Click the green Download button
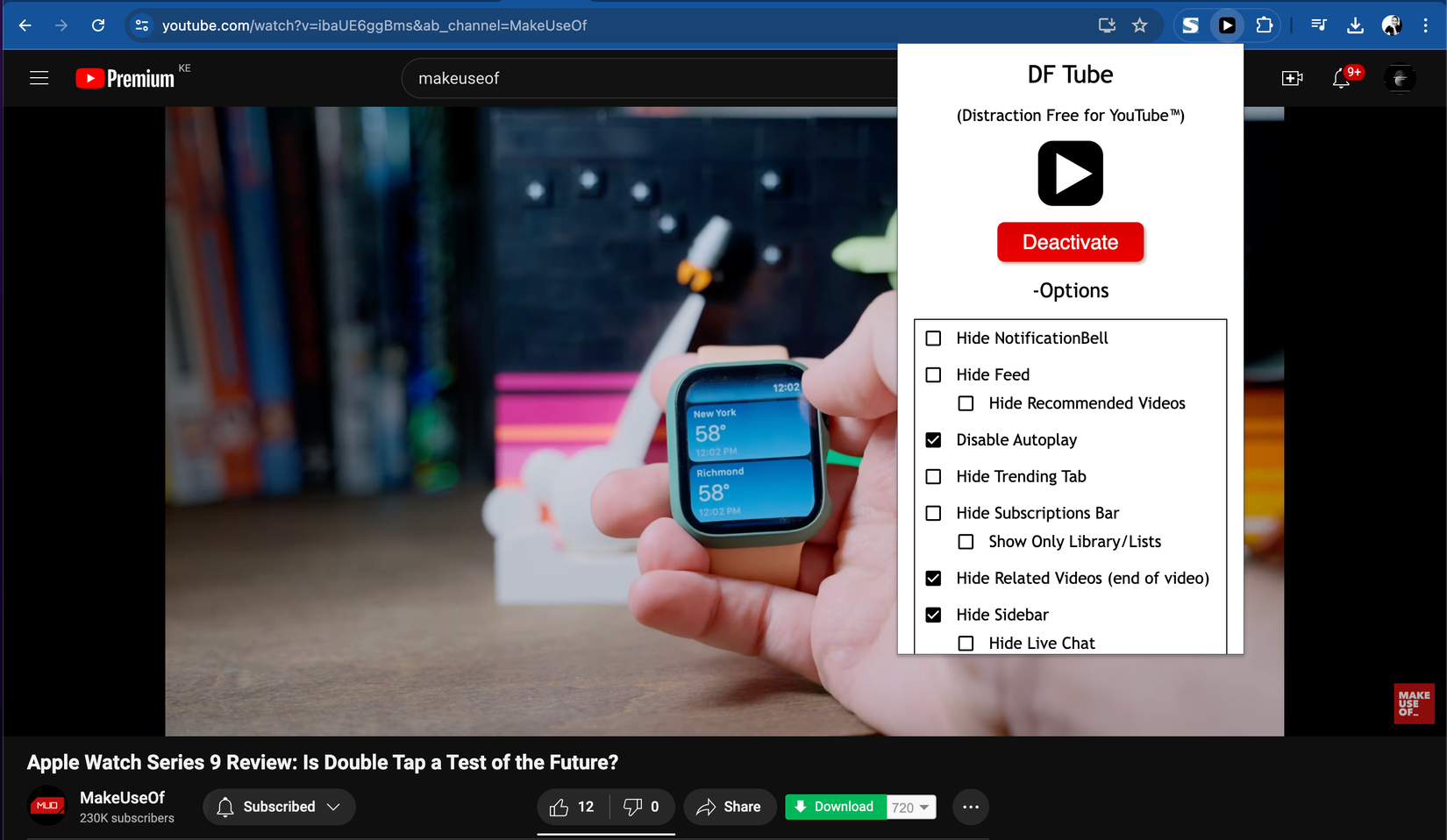1447x840 pixels. [x=835, y=807]
